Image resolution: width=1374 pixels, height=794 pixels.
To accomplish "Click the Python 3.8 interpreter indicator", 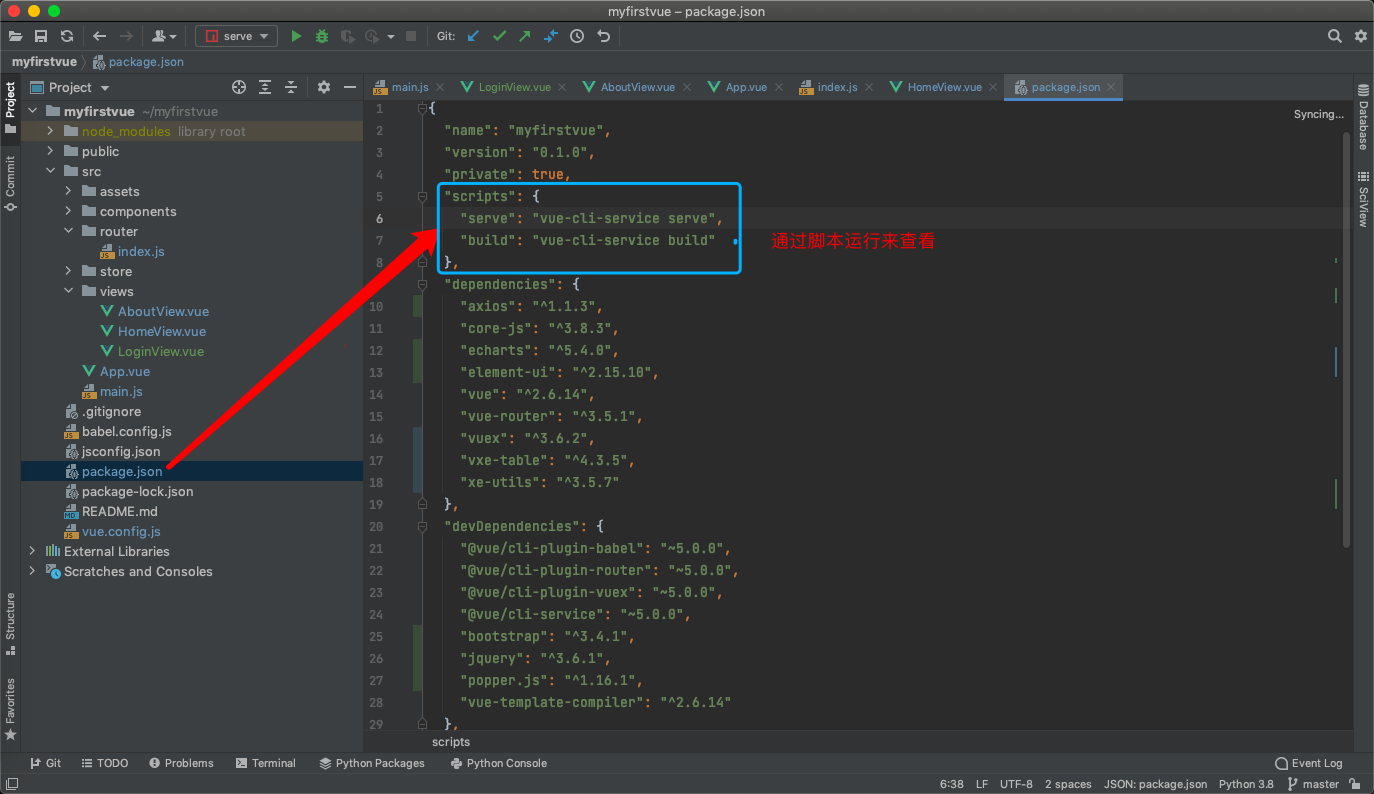I will coord(1246,784).
